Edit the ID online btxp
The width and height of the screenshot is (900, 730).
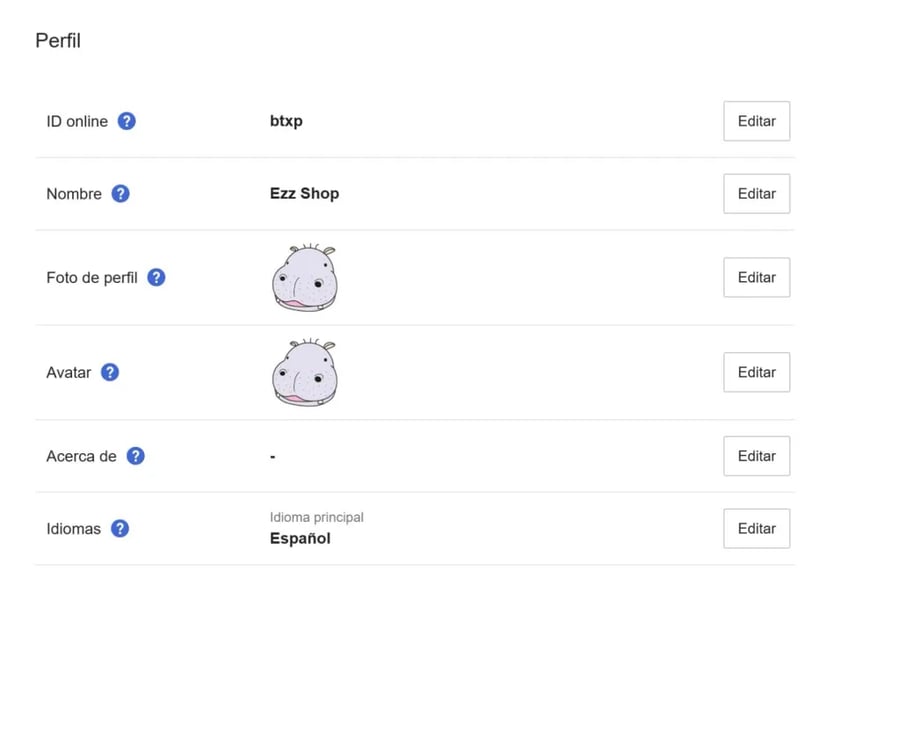[x=757, y=121]
